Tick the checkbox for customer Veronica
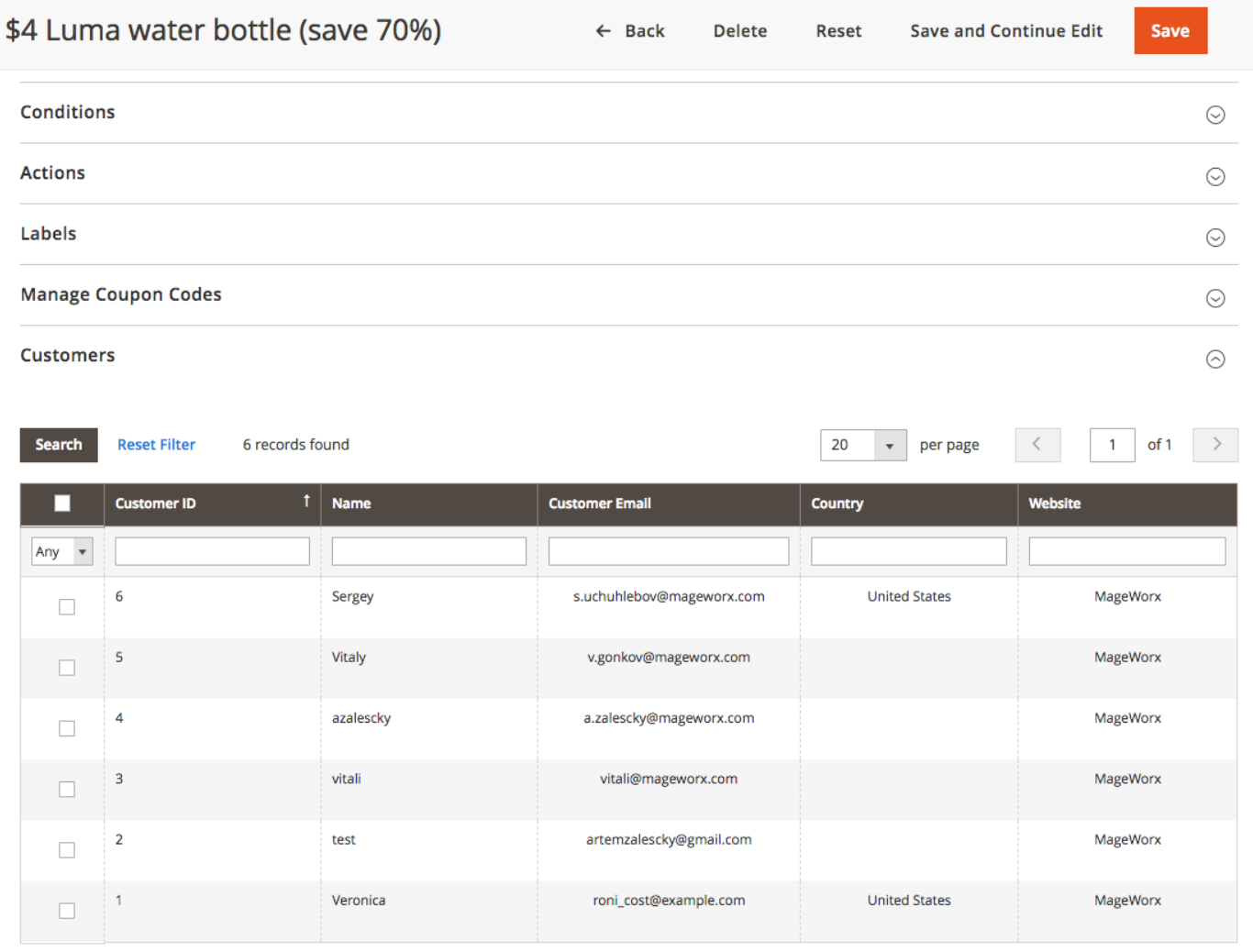 tap(67, 911)
